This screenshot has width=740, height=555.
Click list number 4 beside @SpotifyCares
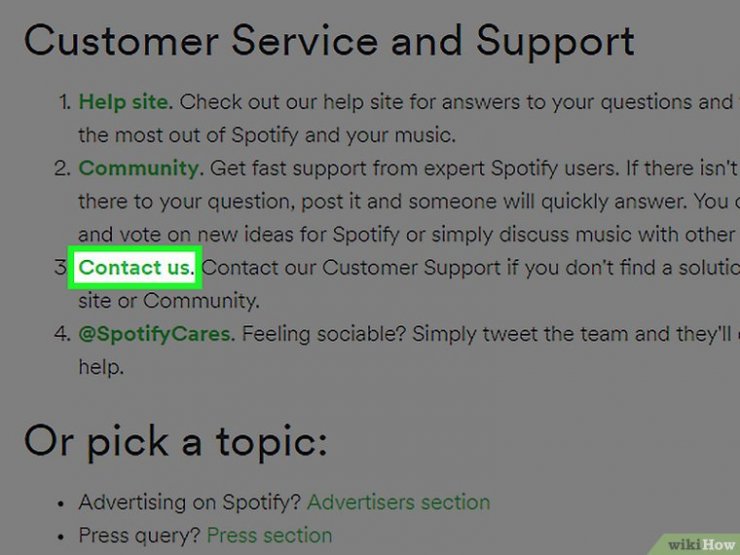click(63, 334)
